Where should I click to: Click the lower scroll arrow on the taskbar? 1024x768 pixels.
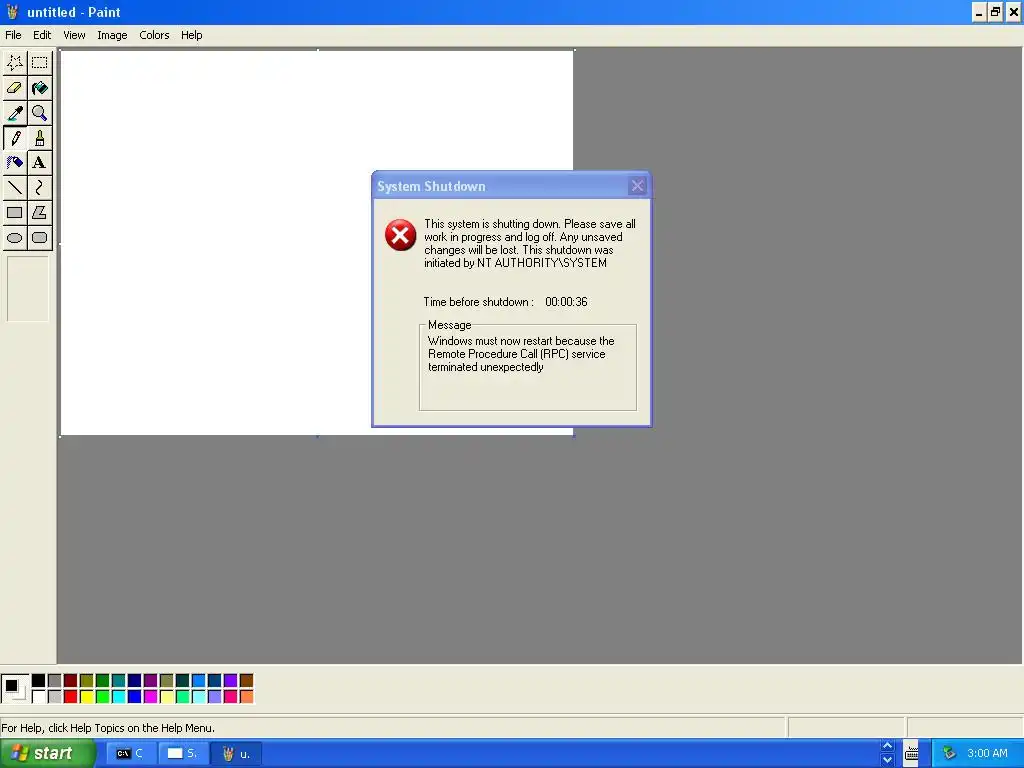[x=887, y=760]
